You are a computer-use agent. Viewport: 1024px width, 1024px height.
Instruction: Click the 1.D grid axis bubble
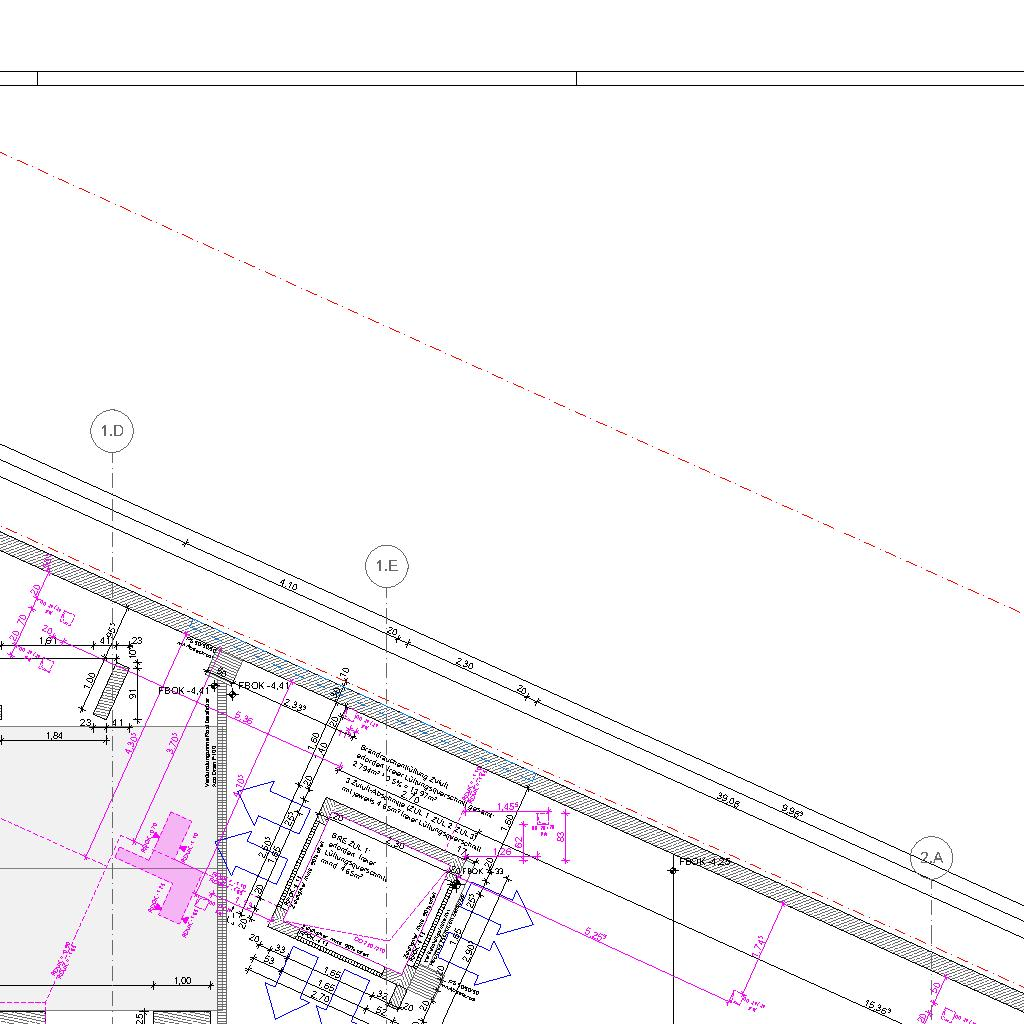(x=112, y=432)
